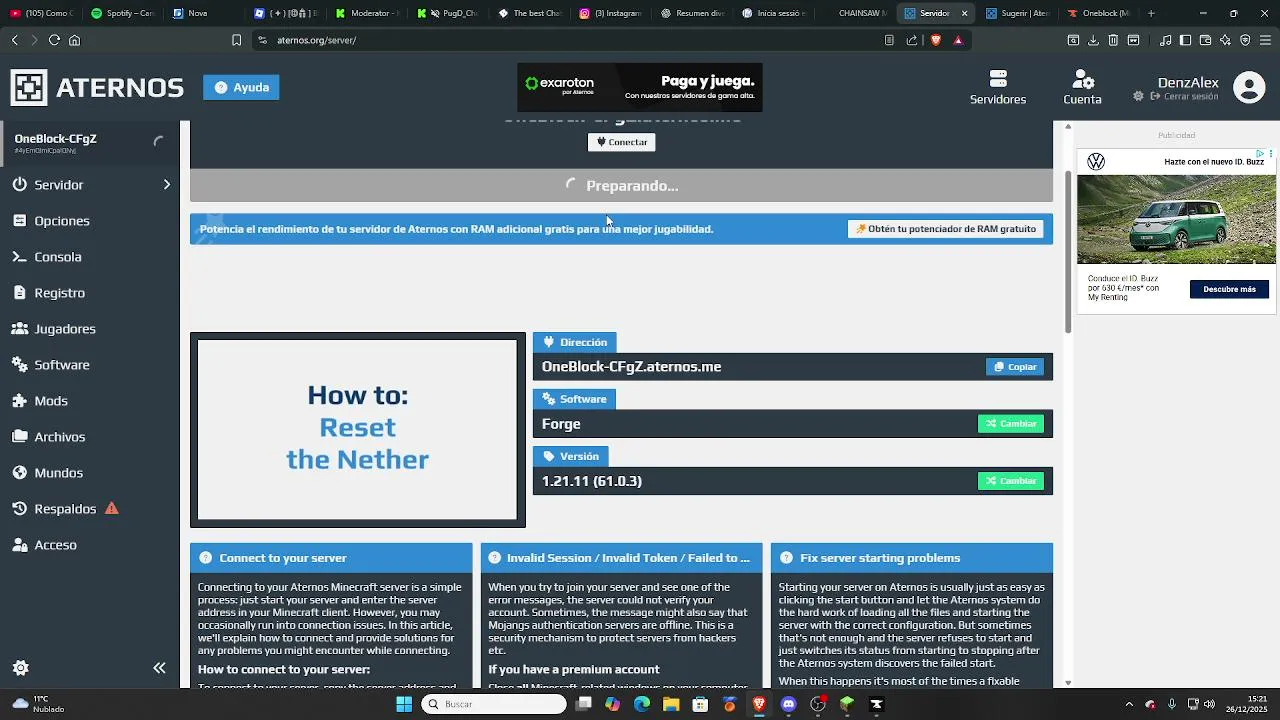Open the browser hamburger menu

(1265, 40)
